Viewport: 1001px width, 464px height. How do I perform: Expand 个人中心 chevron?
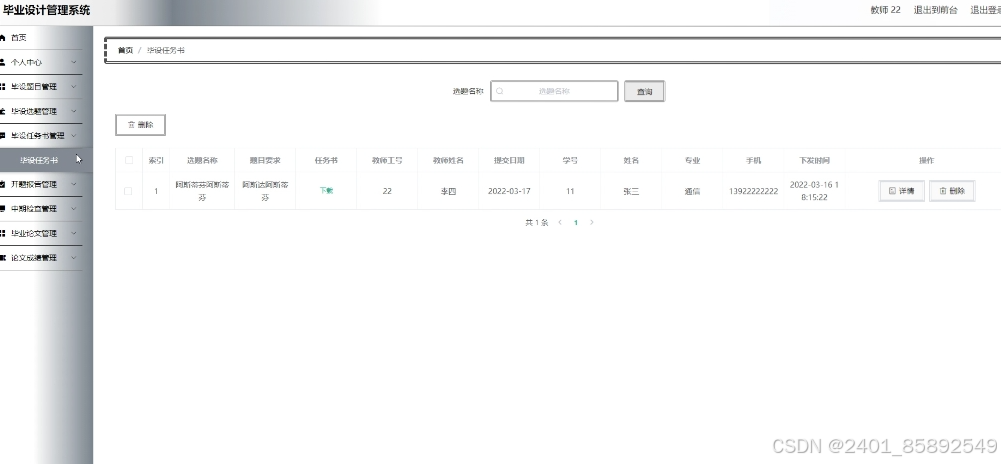[x=74, y=62]
